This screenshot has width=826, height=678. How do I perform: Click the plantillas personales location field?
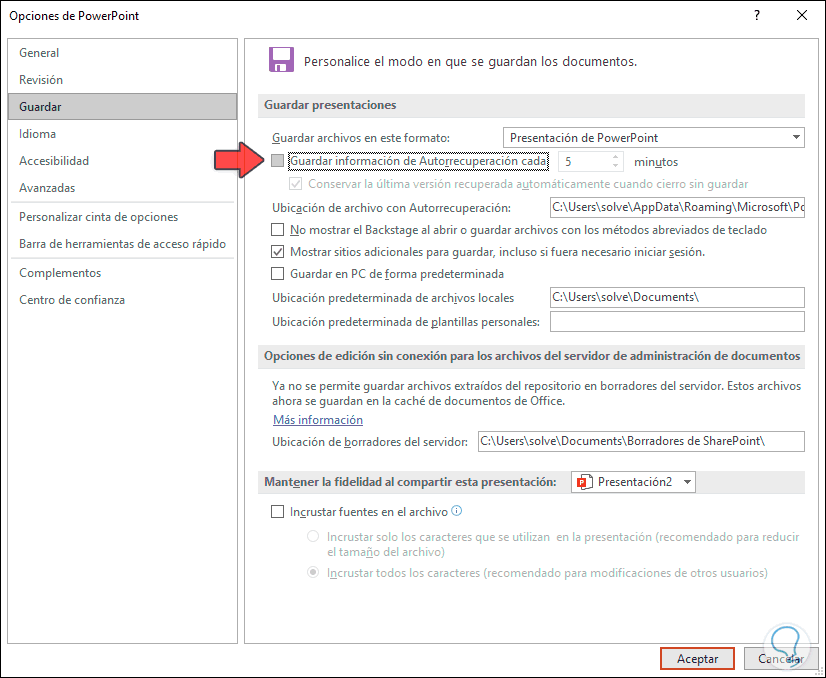(x=677, y=321)
